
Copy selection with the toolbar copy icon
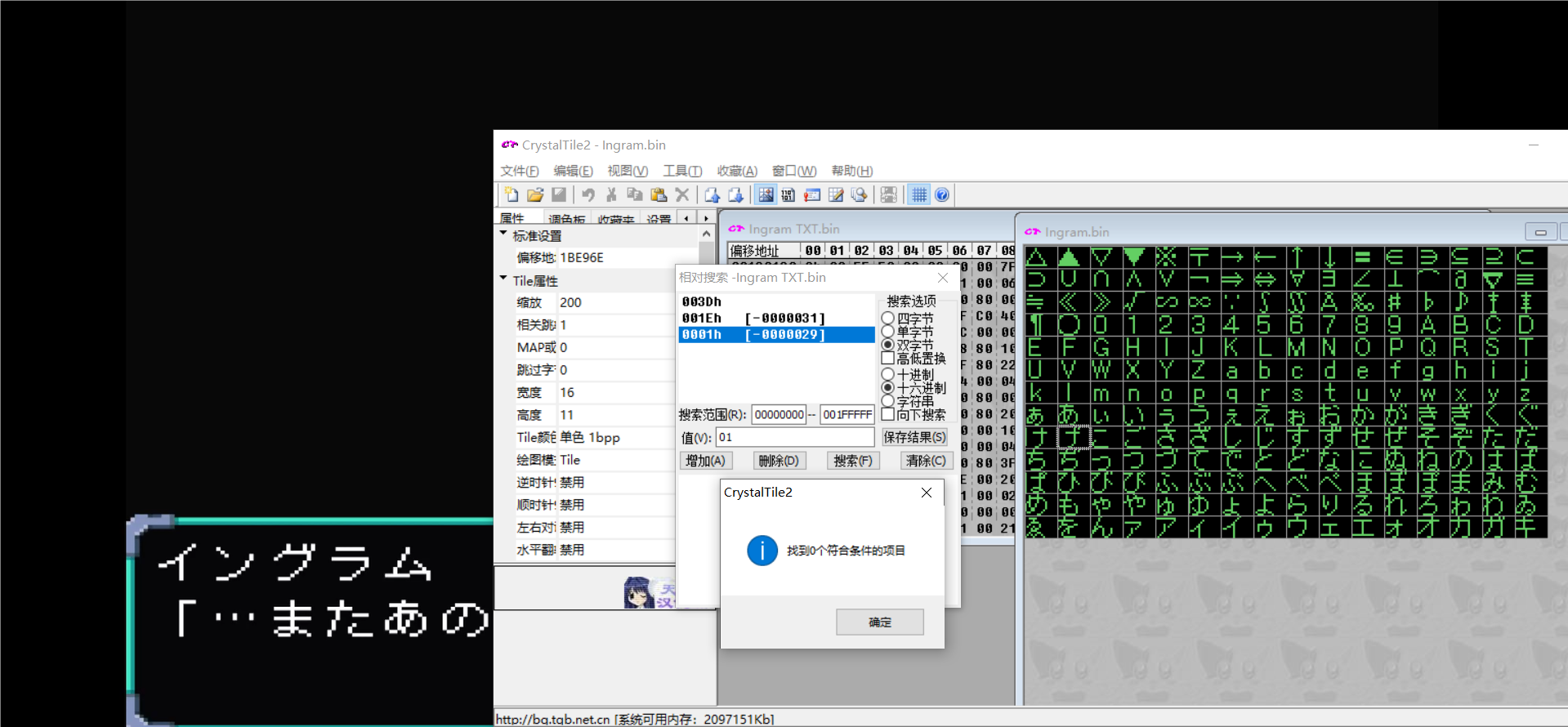(635, 194)
